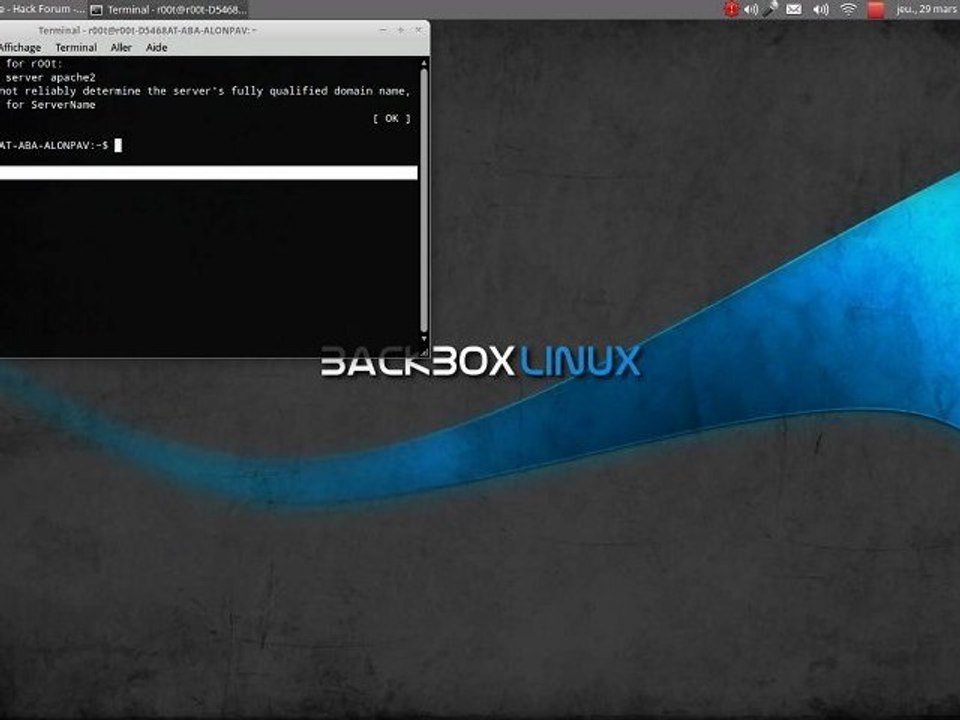Image resolution: width=960 pixels, height=720 pixels.
Task: Minimize the Terminal window
Action: coord(383,30)
